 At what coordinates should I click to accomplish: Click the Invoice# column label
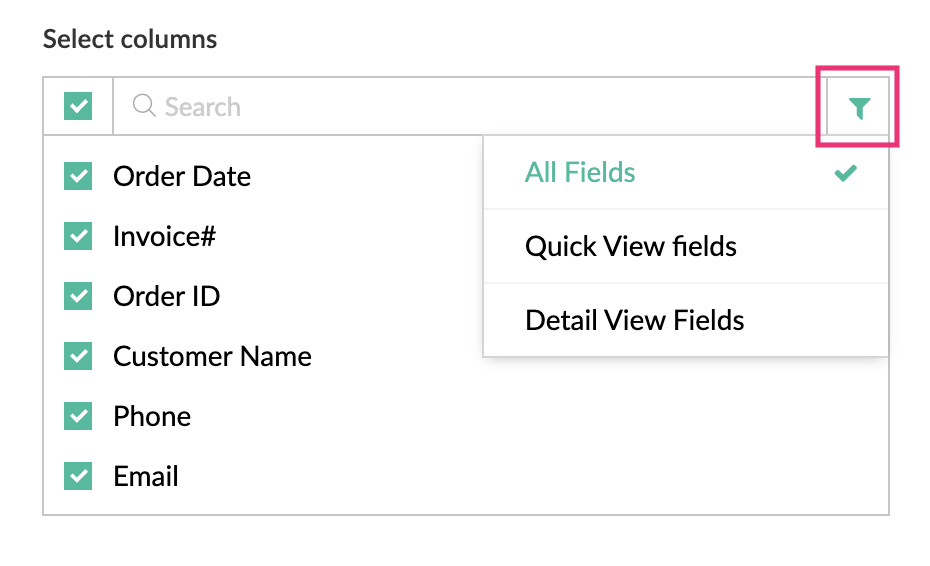(x=164, y=237)
